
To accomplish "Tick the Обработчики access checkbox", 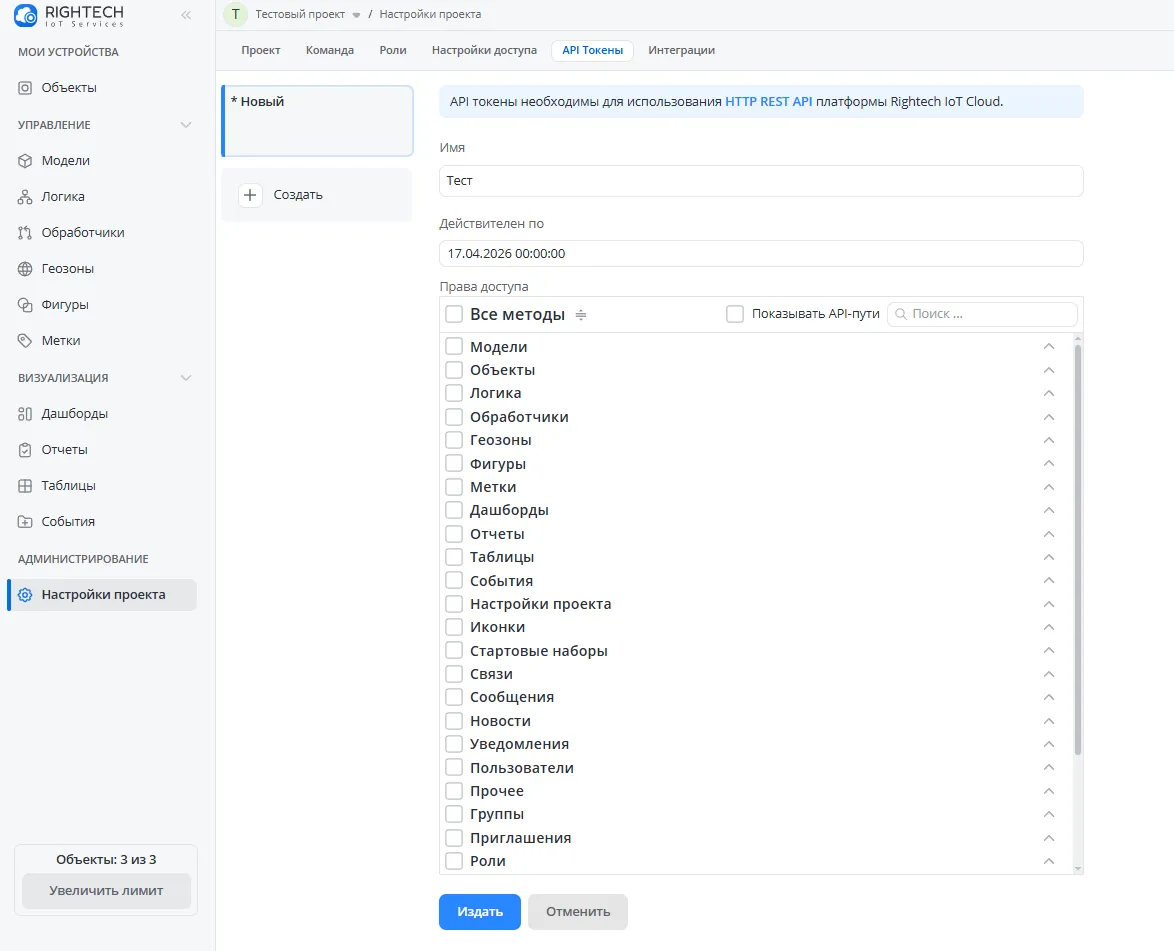I will (454, 417).
